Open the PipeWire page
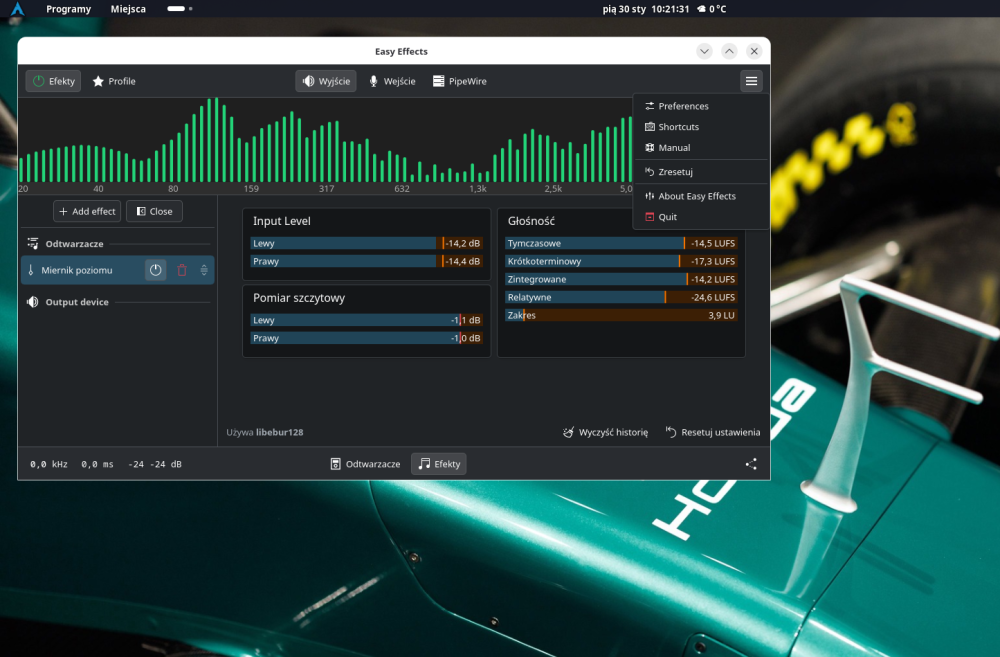1000x657 pixels. pyautogui.click(x=460, y=81)
